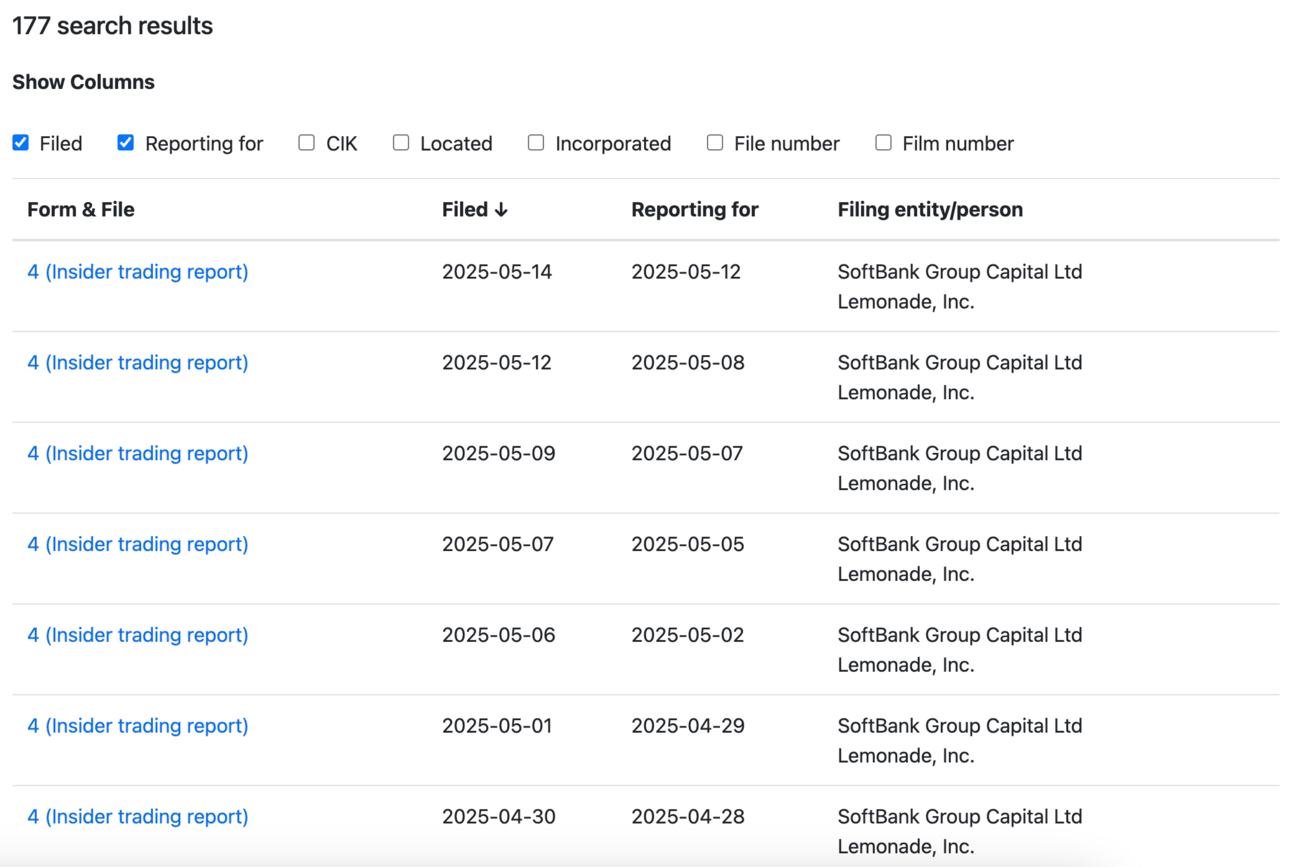This screenshot has width=1292, height=867.
Task: Open Form 4 filed 2025-05-14
Action: click(138, 272)
